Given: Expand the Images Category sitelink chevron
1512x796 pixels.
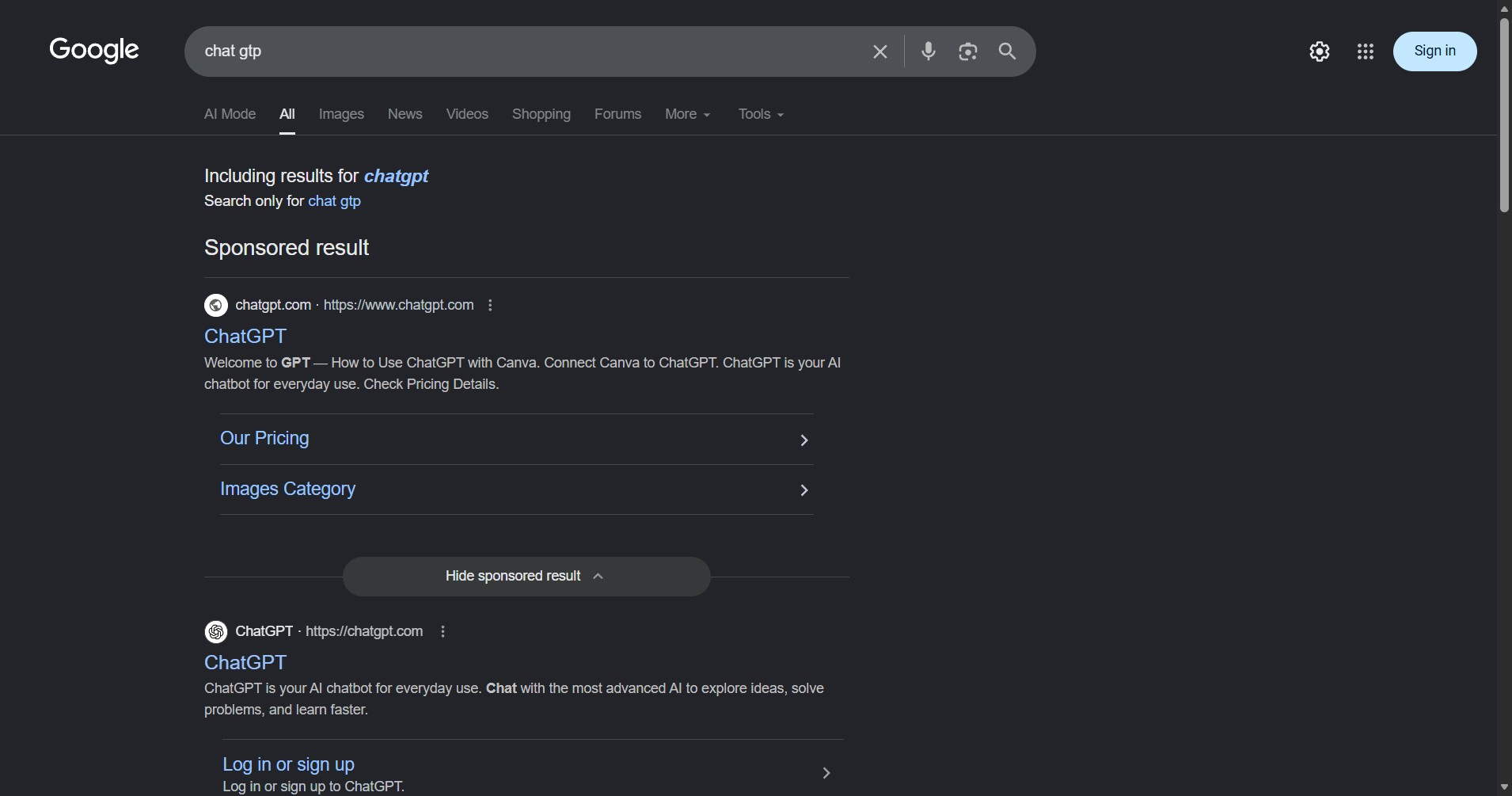Looking at the screenshot, I should point(803,490).
